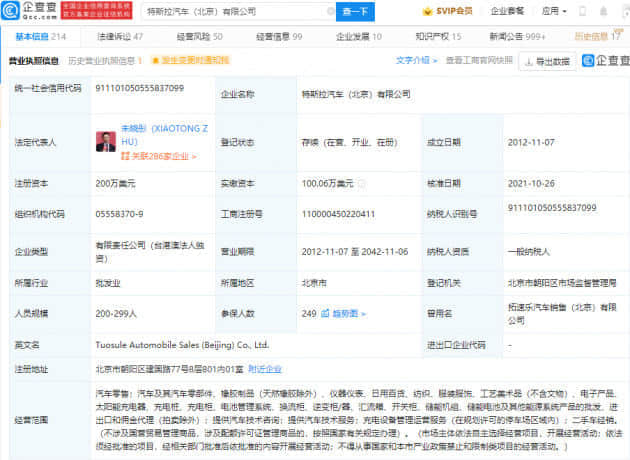Viewport: 630px width, 460px height.
Task: Switch to the 经营信息 99 tab
Action: pos(279,37)
